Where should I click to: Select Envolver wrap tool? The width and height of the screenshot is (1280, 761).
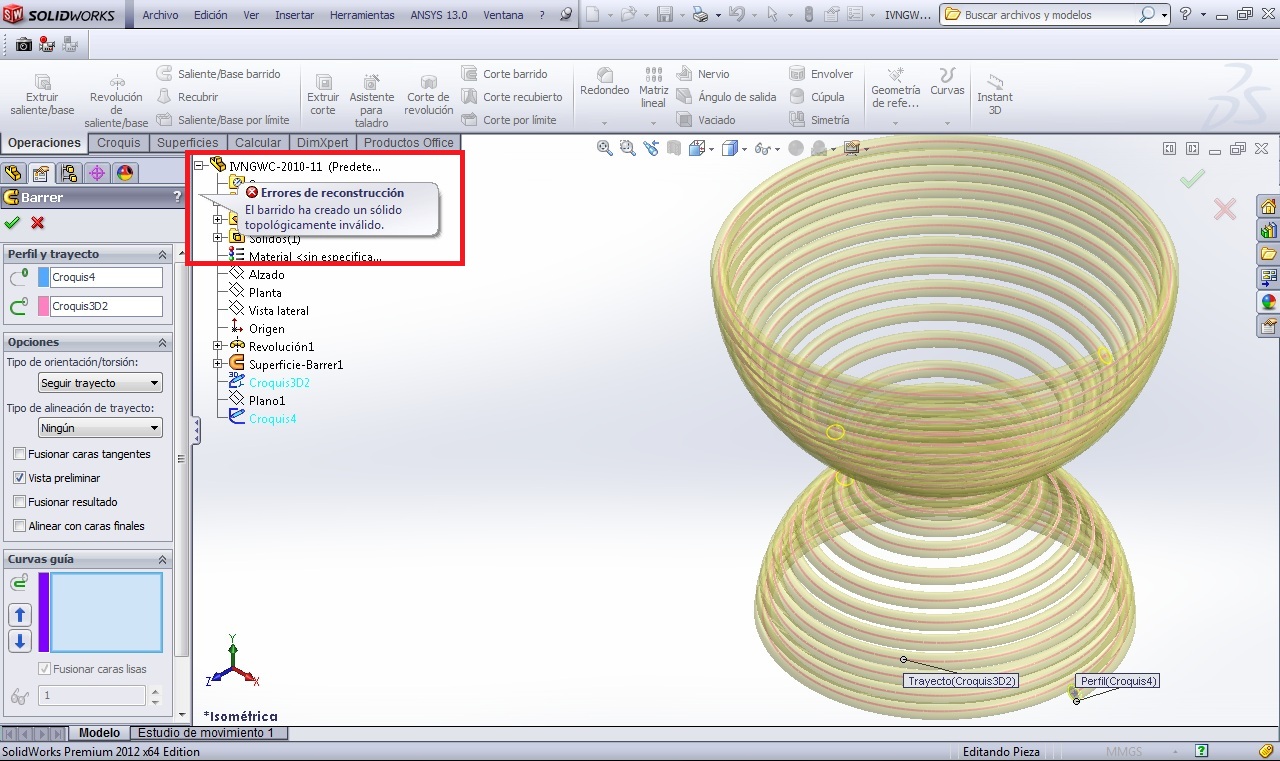821,74
